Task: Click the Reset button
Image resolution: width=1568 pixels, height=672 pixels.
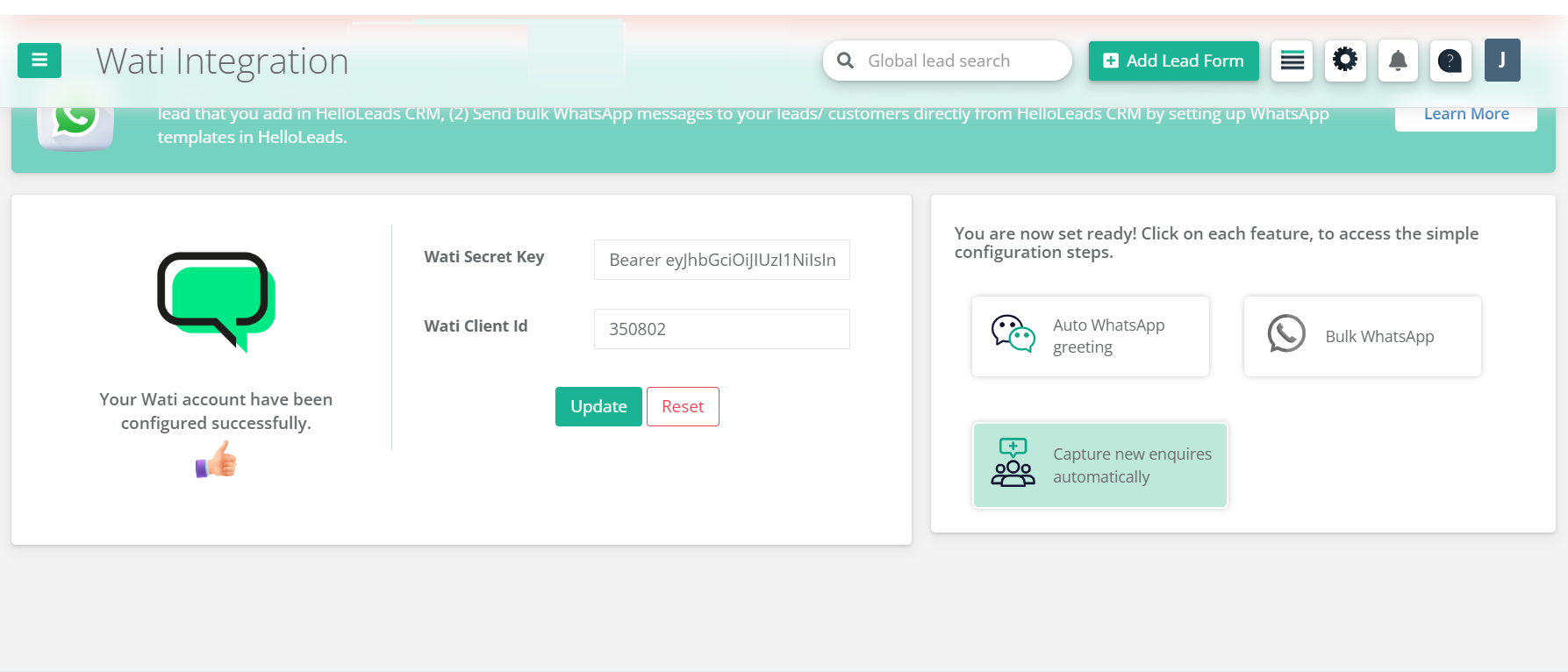Action: (x=683, y=406)
